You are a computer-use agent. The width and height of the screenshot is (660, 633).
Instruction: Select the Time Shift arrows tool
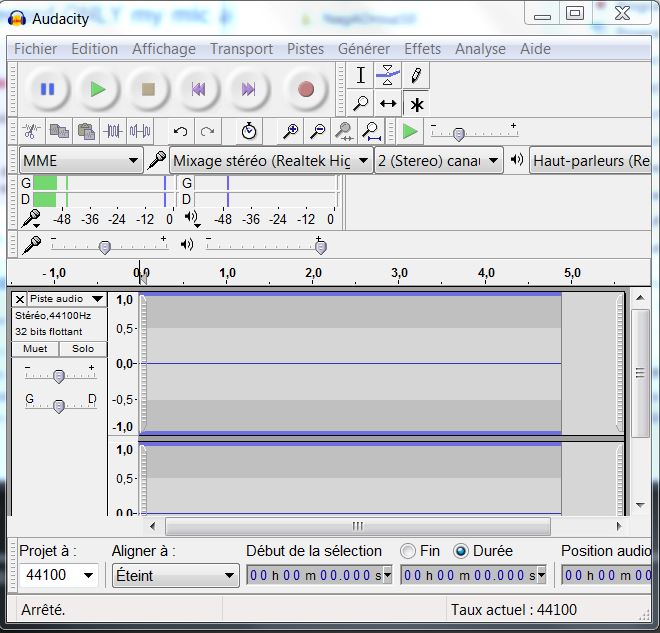pyautogui.click(x=388, y=103)
